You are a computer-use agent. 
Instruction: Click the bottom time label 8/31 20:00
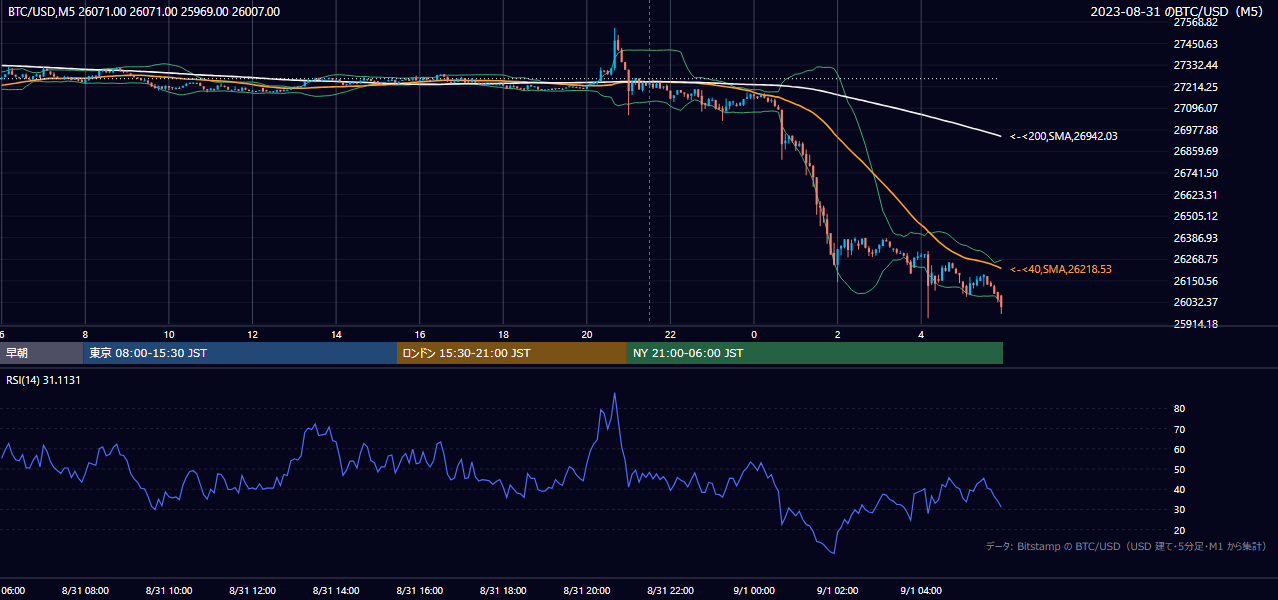588,591
